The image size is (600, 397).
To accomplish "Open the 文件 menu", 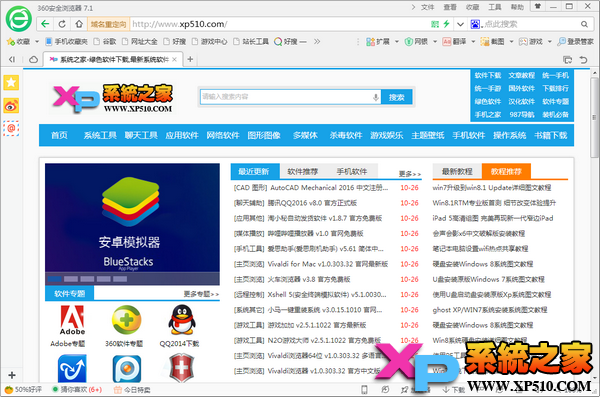I will [427, 7].
